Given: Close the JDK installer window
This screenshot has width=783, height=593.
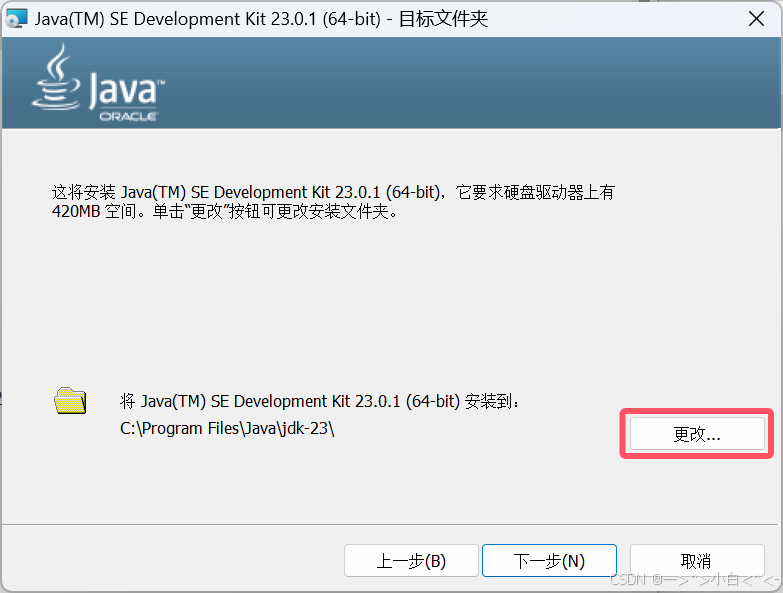Looking at the screenshot, I should tap(757, 19).
